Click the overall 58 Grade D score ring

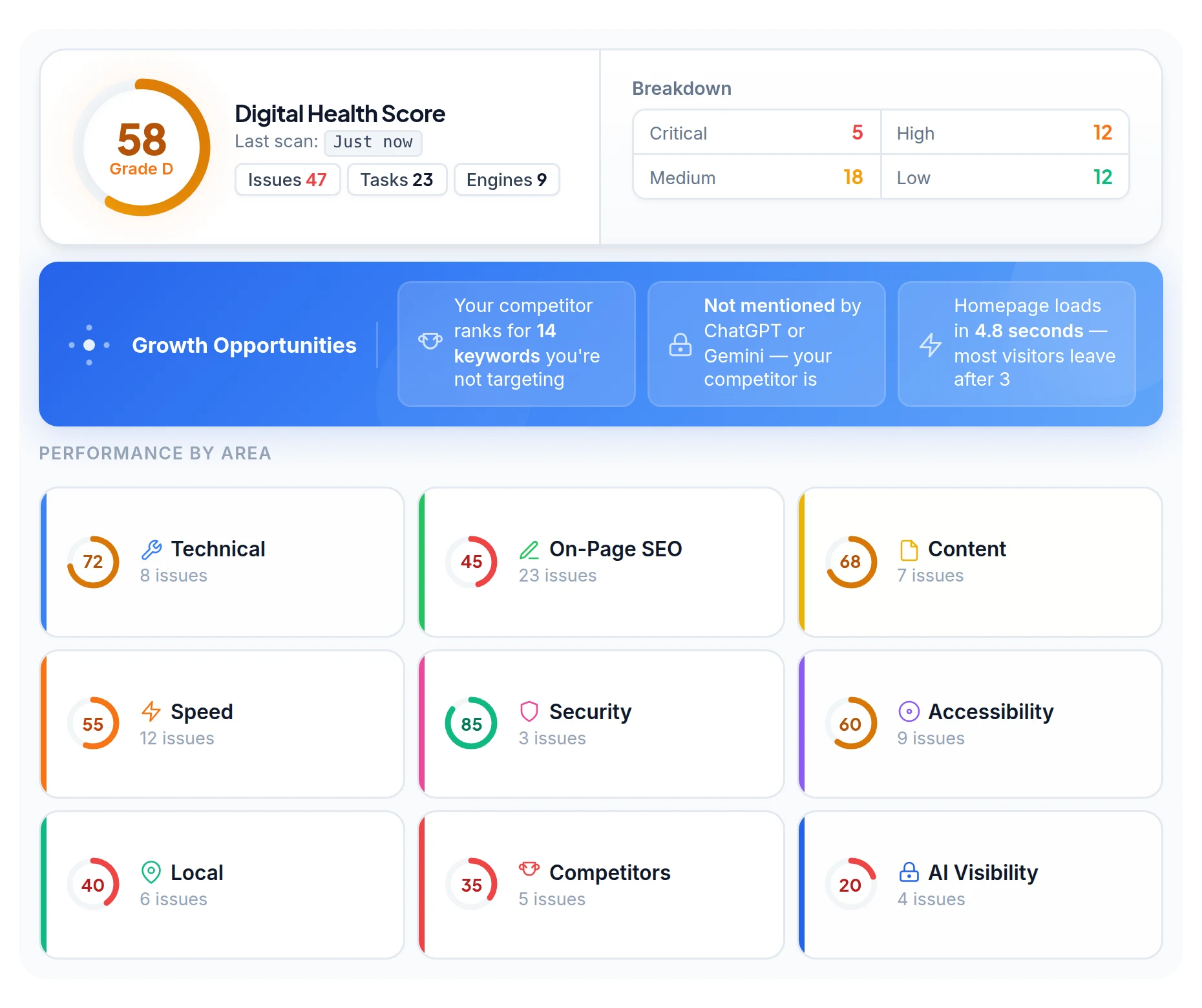point(142,147)
